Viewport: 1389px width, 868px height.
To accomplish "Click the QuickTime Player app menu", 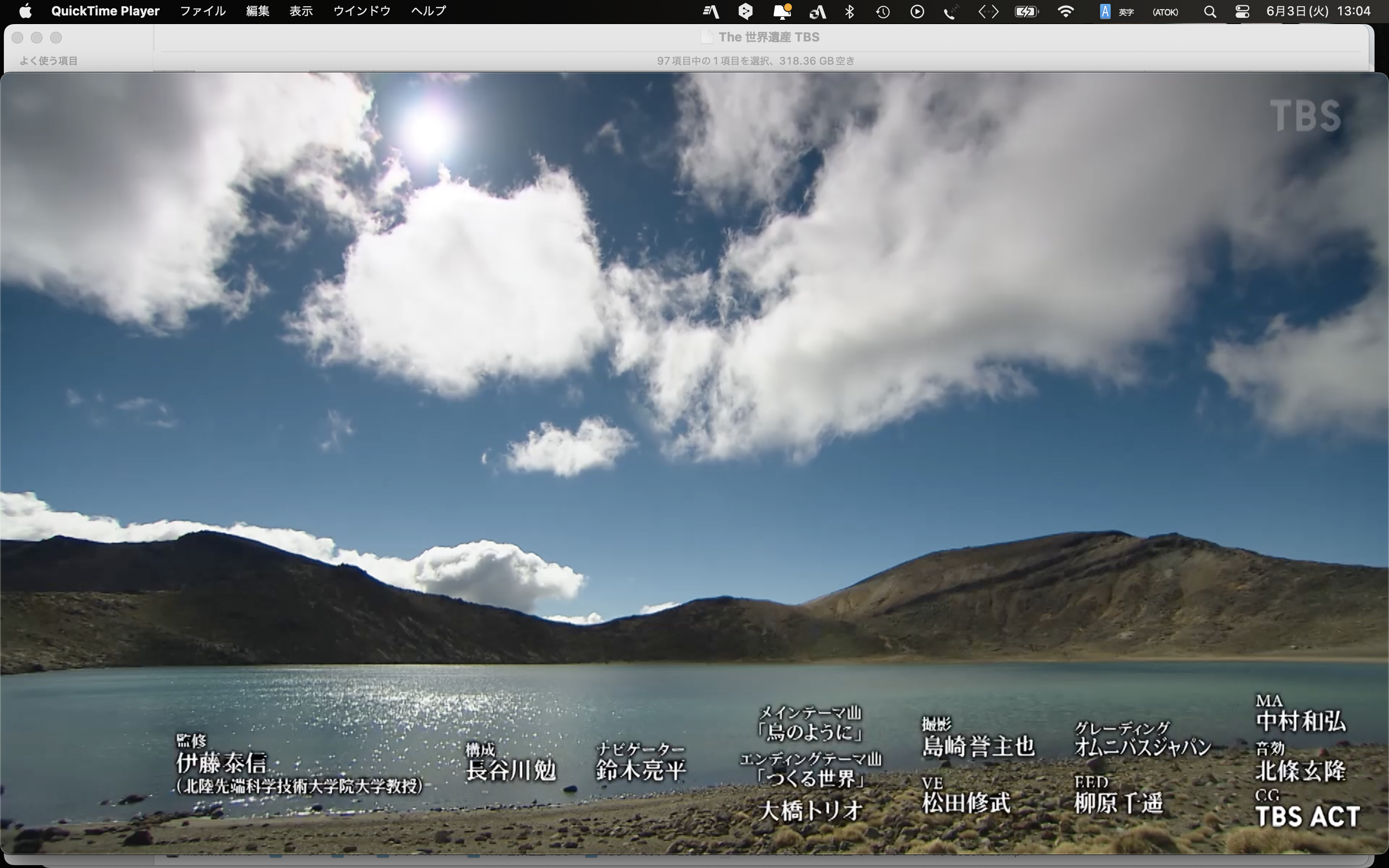I will [x=105, y=11].
